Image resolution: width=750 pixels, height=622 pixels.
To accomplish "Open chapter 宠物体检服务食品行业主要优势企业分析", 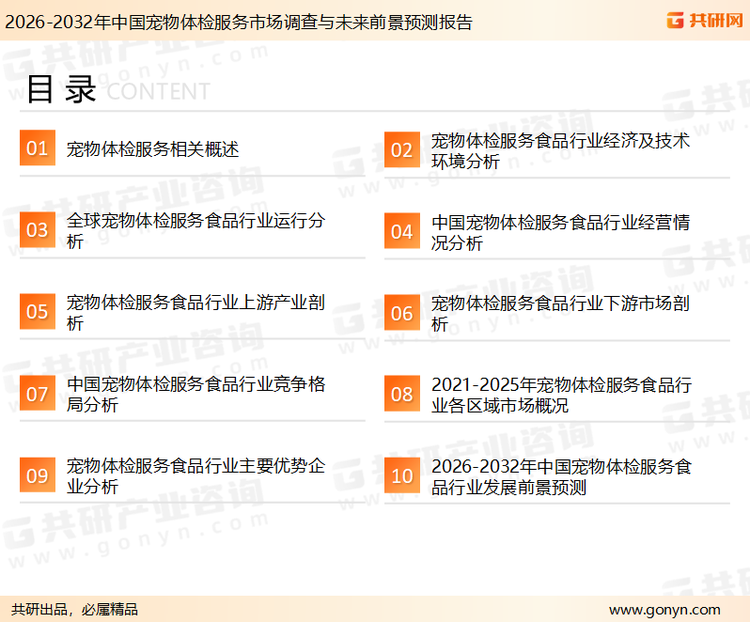I will pos(196,476).
